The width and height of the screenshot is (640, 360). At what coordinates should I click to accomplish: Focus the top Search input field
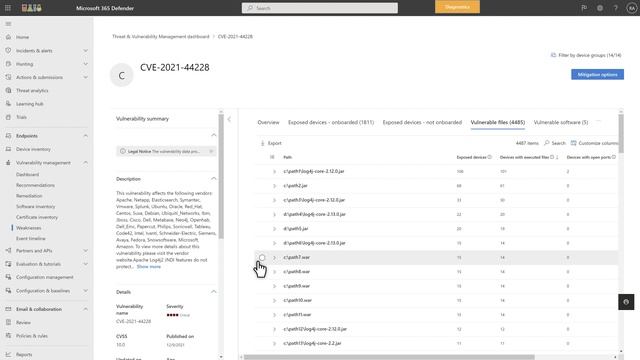coord(320,8)
